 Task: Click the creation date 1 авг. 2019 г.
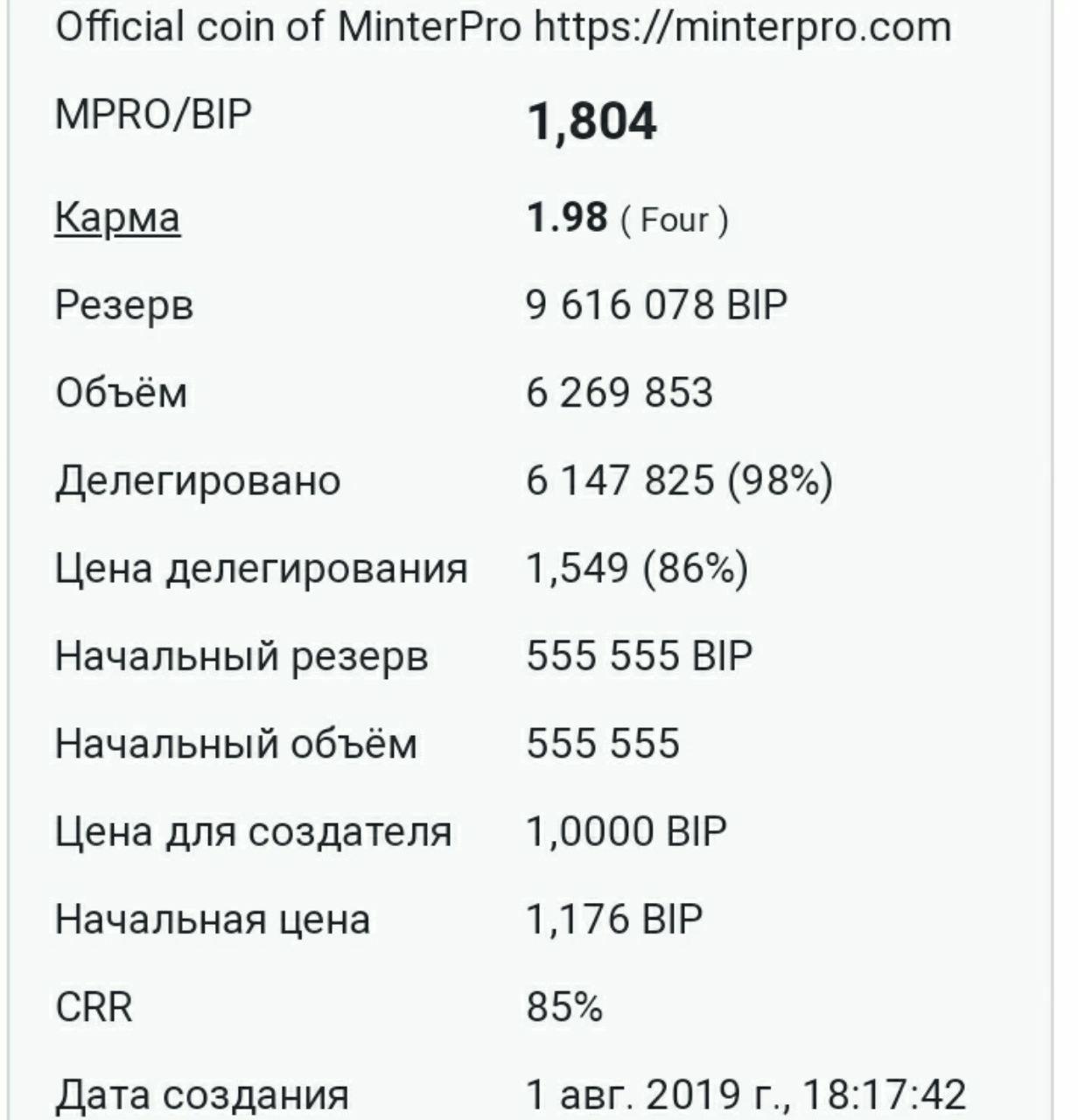click(x=745, y=1094)
